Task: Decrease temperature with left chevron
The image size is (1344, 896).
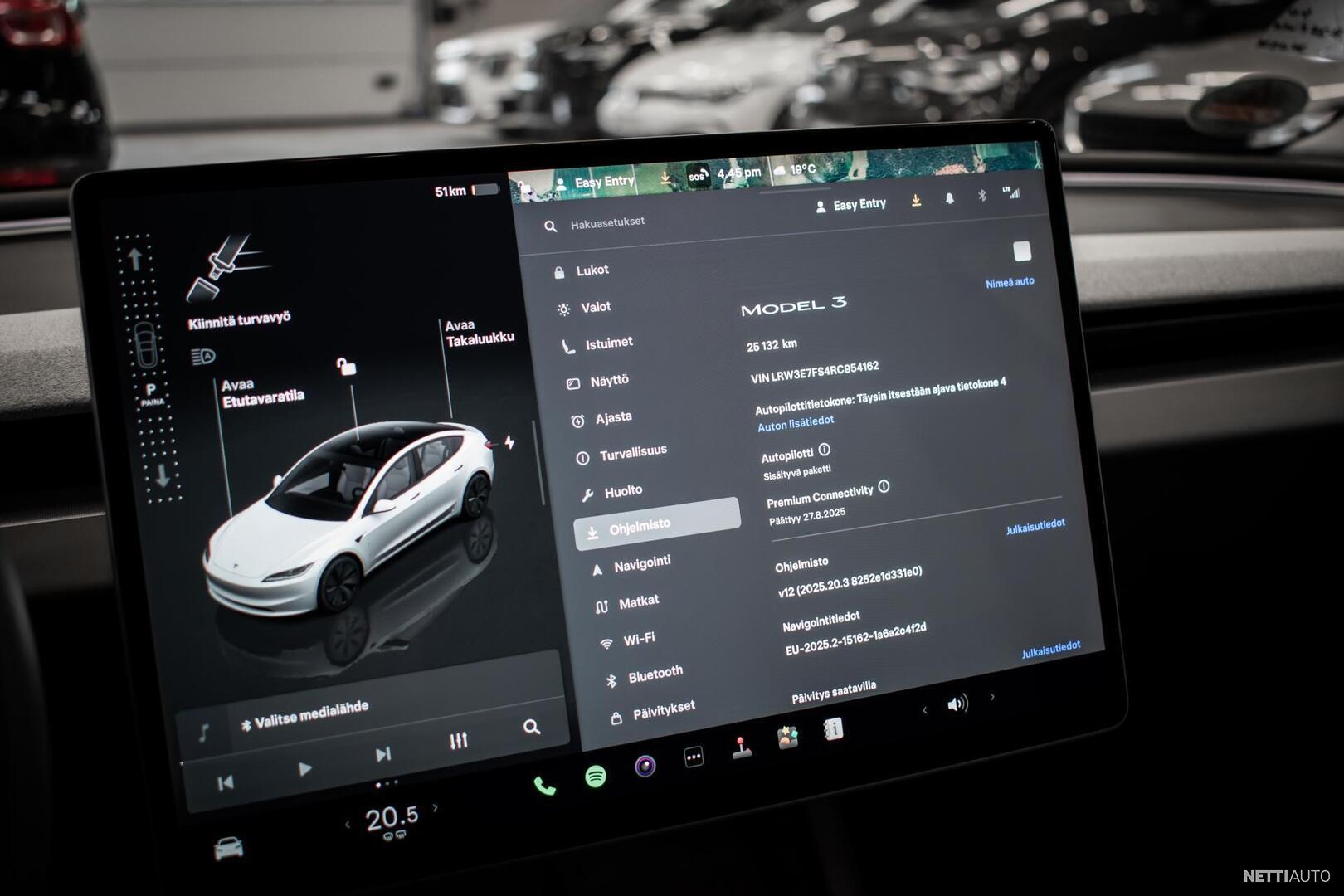Action: coord(347,824)
